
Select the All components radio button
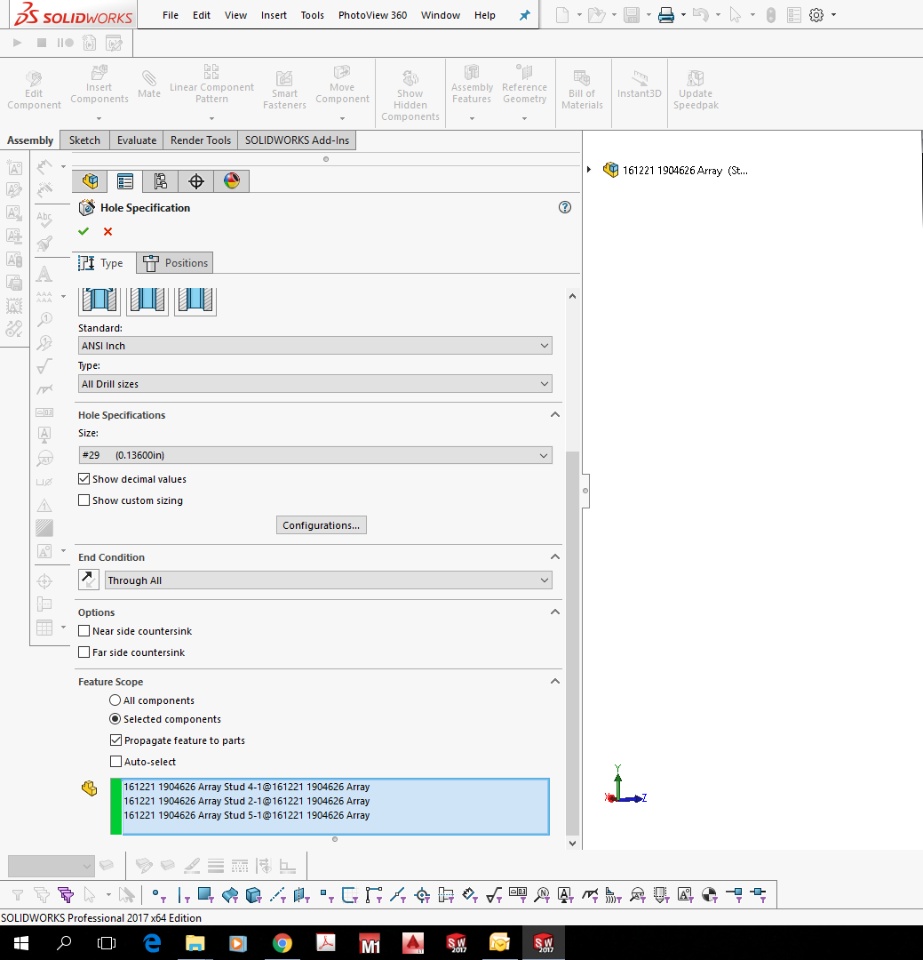[114, 700]
